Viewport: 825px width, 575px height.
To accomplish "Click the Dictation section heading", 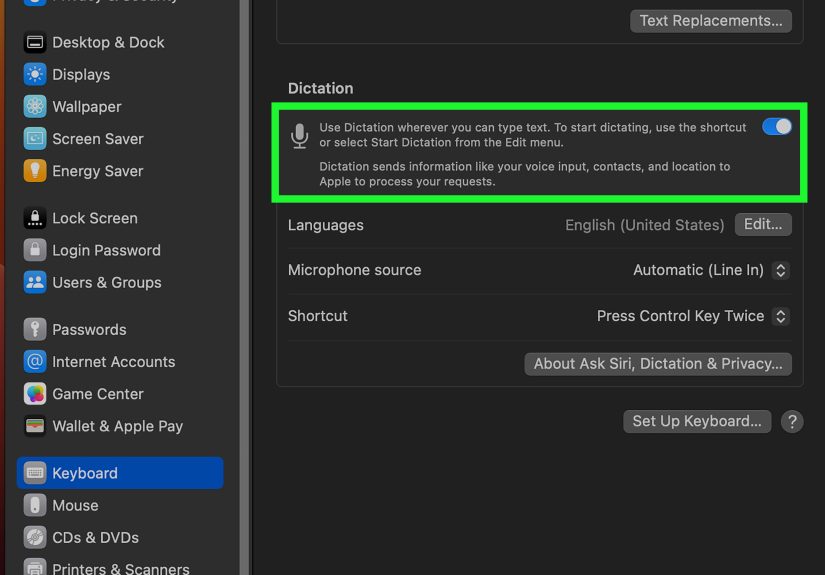I will pos(320,88).
